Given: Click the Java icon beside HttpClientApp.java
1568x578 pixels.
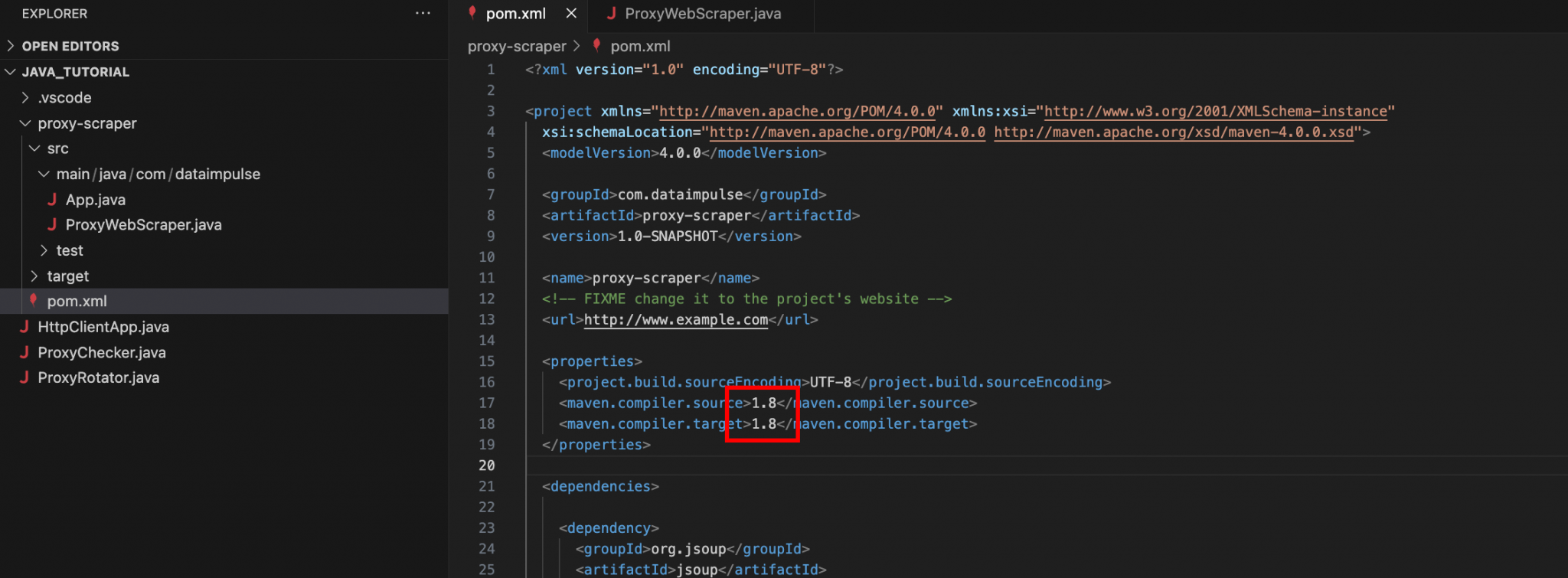Looking at the screenshot, I should [24, 327].
